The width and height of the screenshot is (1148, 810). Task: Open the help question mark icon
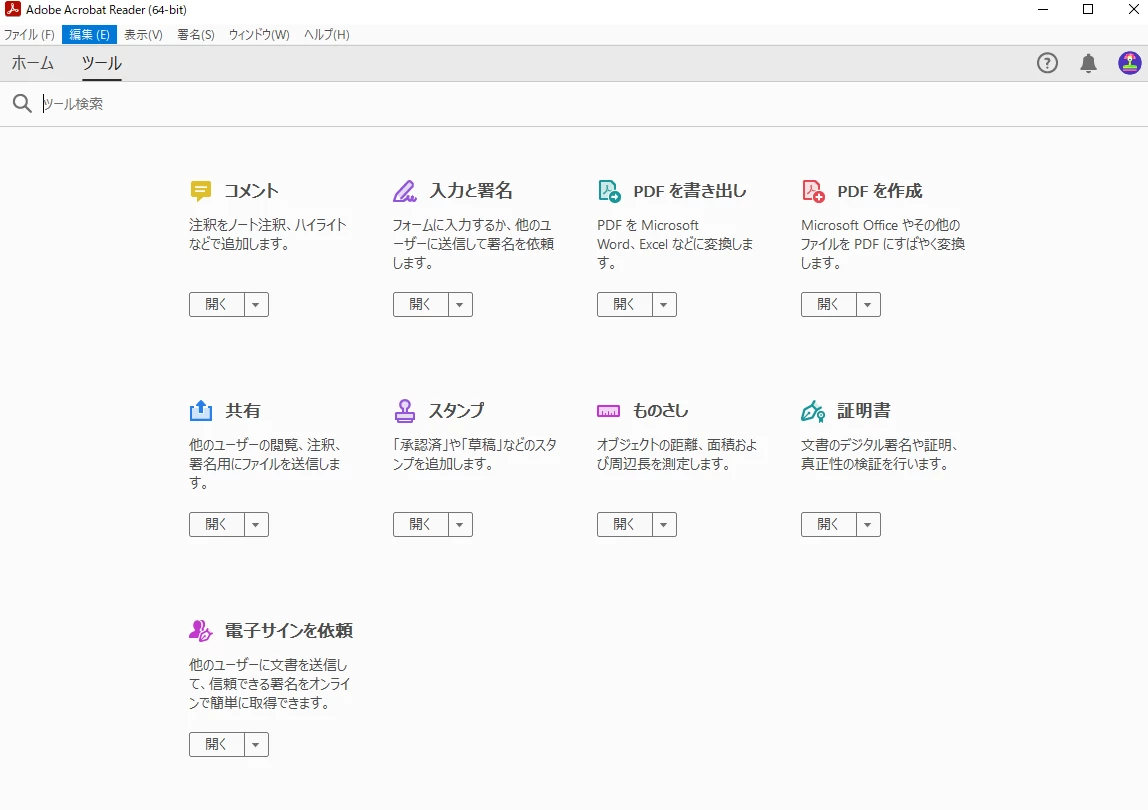point(1048,64)
